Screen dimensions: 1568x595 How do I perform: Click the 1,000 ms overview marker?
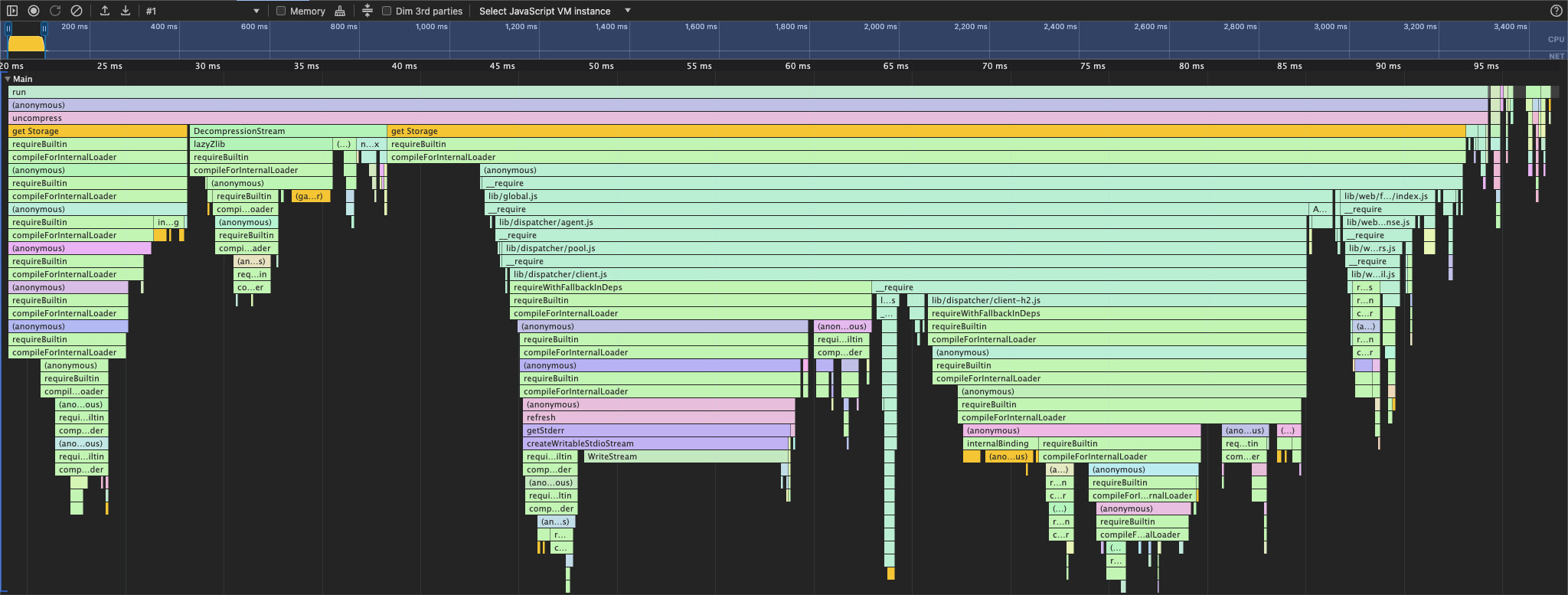point(432,27)
